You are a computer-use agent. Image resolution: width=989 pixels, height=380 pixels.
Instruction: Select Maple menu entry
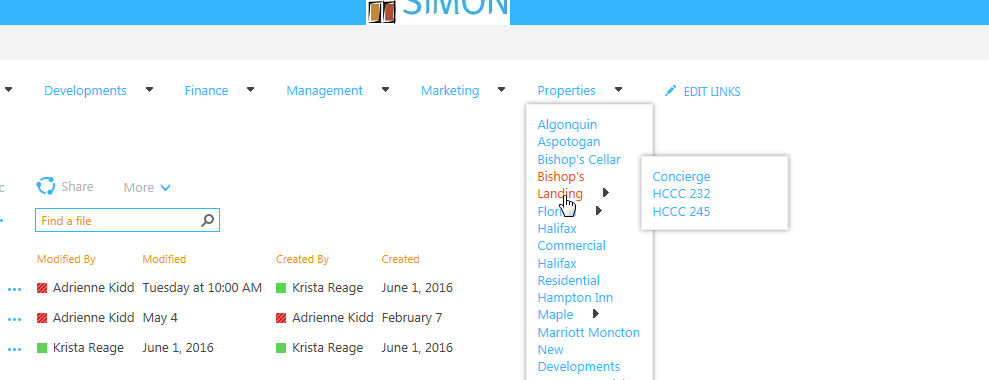click(x=555, y=314)
